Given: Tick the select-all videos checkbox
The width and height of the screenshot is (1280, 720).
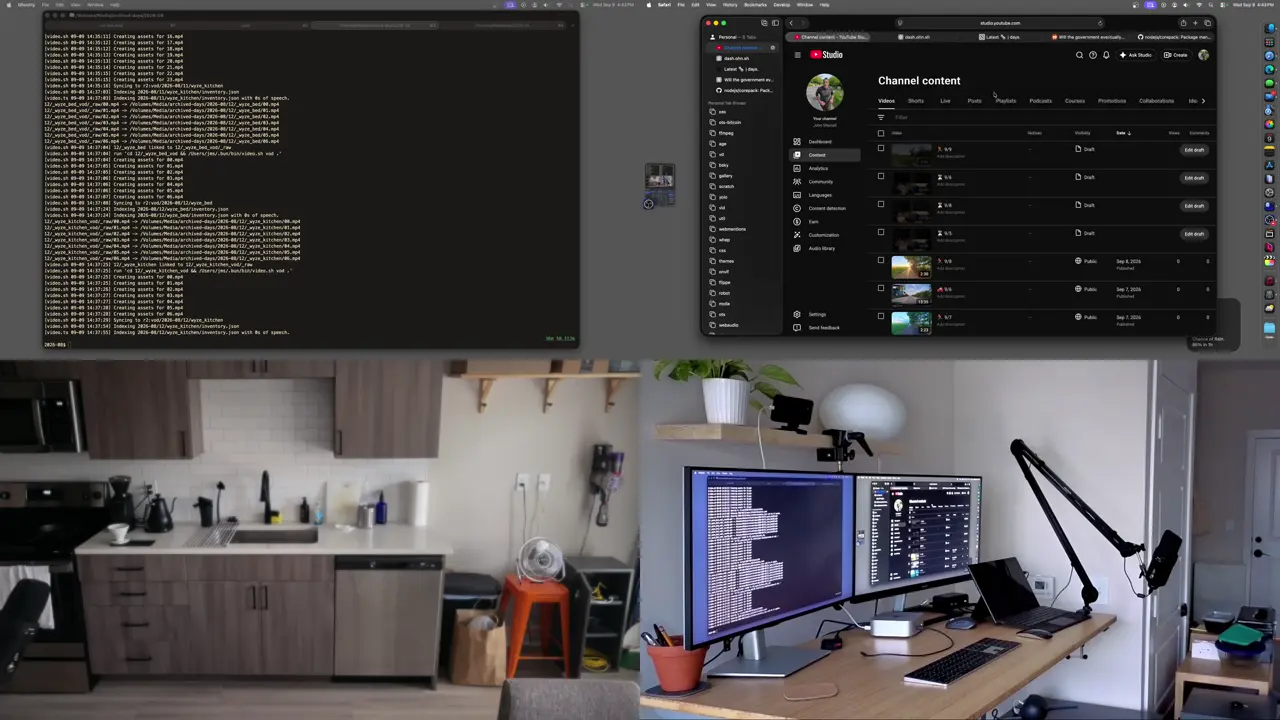Looking at the screenshot, I should pos(881,133).
